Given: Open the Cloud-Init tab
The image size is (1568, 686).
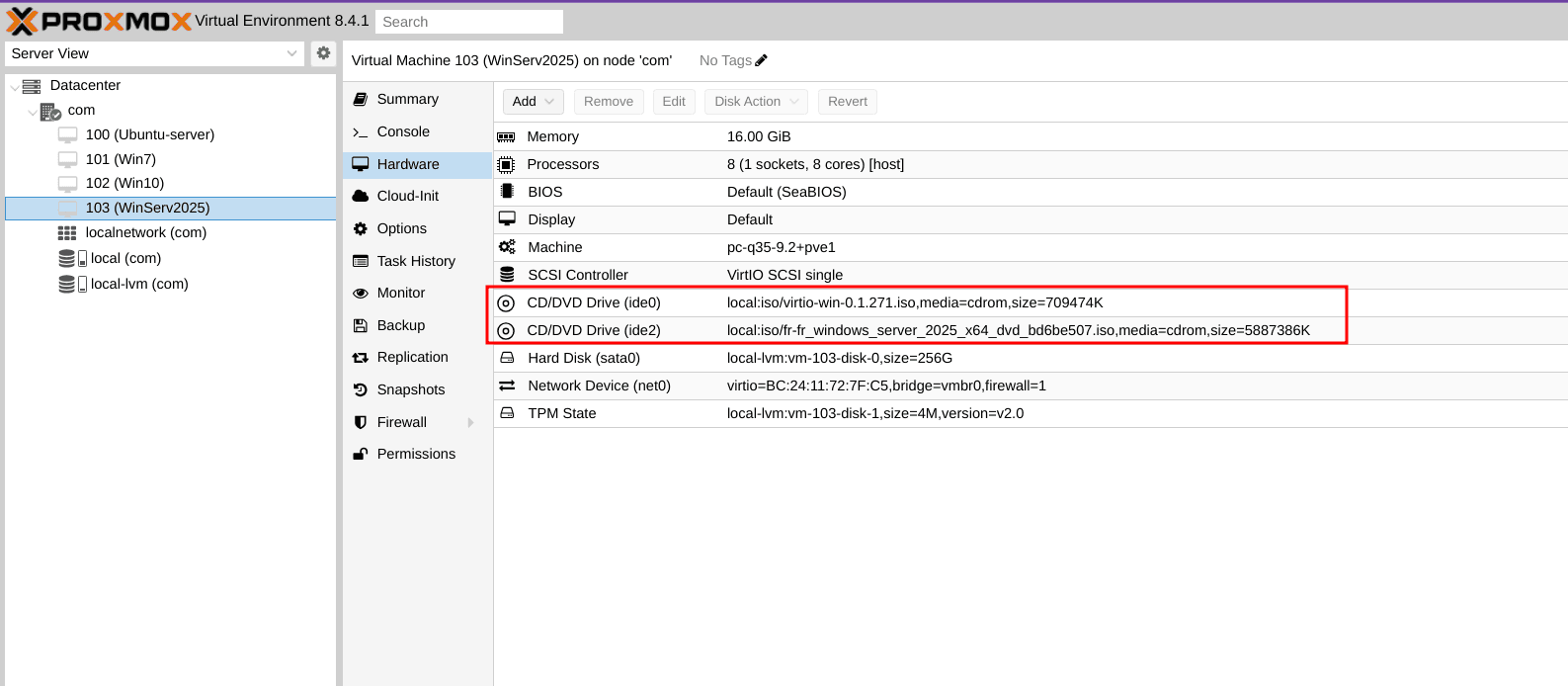Looking at the screenshot, I should pos(418,196).
